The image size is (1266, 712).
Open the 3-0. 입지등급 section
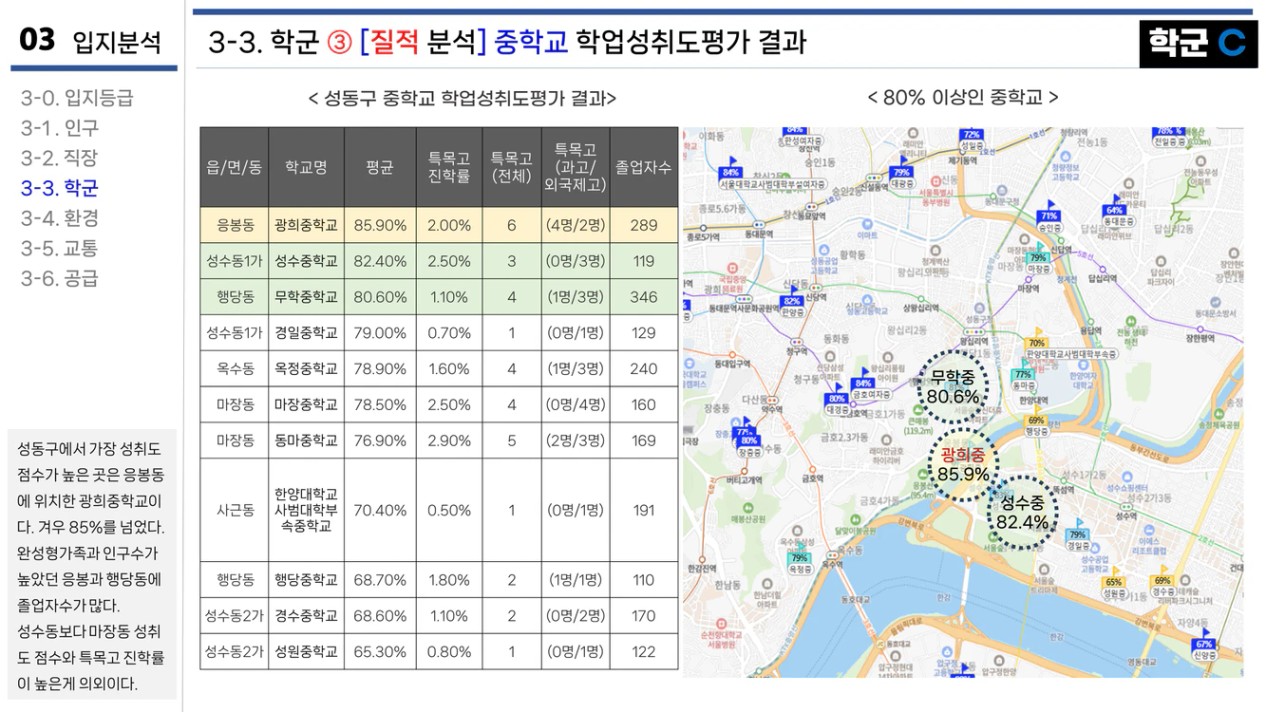click(x=77, y=98)
